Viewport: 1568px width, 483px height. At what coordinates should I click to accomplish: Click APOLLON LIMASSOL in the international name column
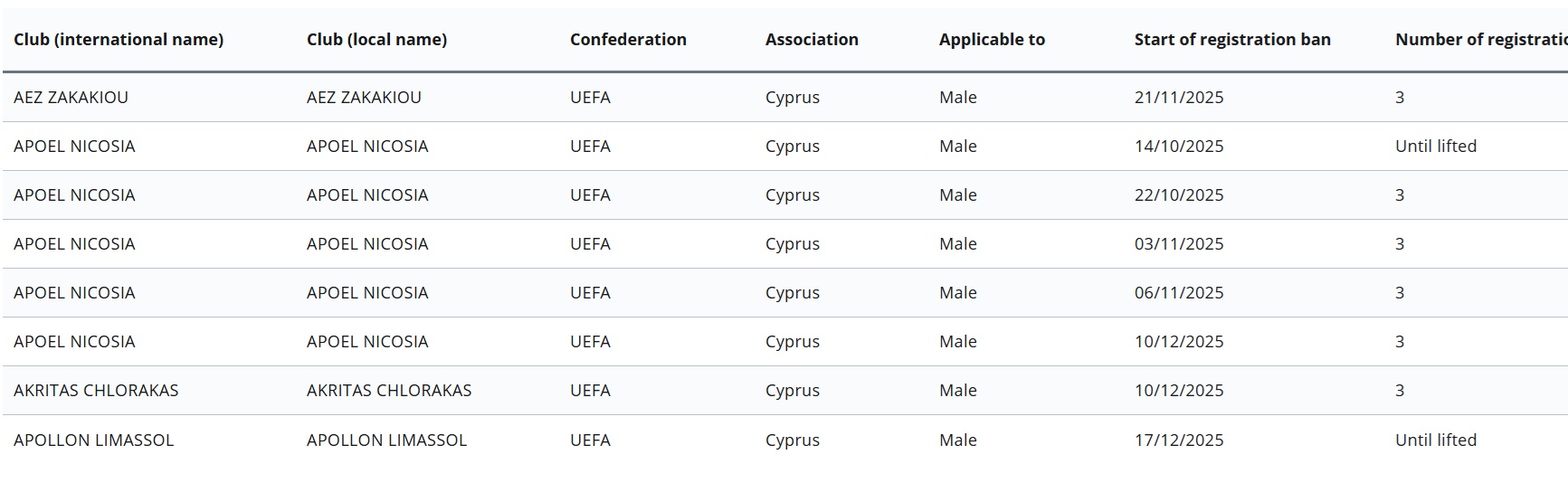coord(93,440)
